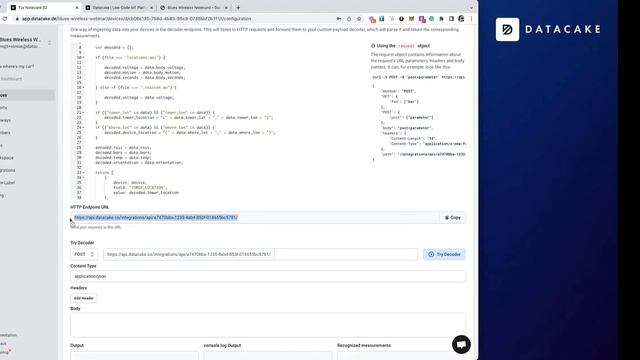Reload the current page
The image size is (640, 360).
[5, 19]
